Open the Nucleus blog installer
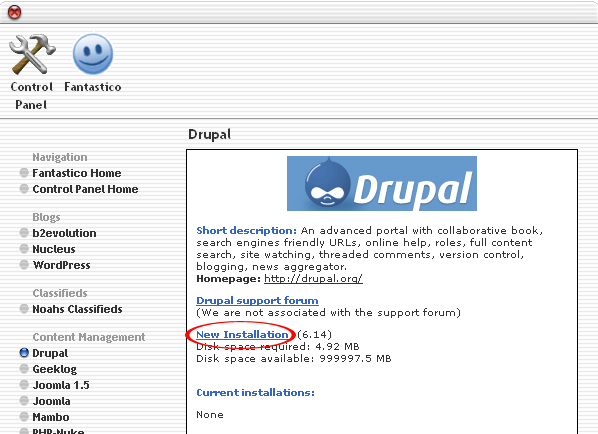Image resolution: width=598 pixels, height=434 pixels. coord(54,249)
